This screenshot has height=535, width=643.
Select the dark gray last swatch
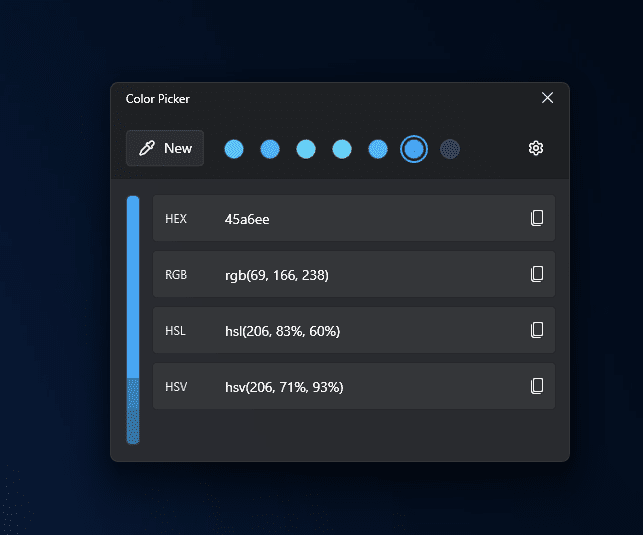(x=450, y=149)
